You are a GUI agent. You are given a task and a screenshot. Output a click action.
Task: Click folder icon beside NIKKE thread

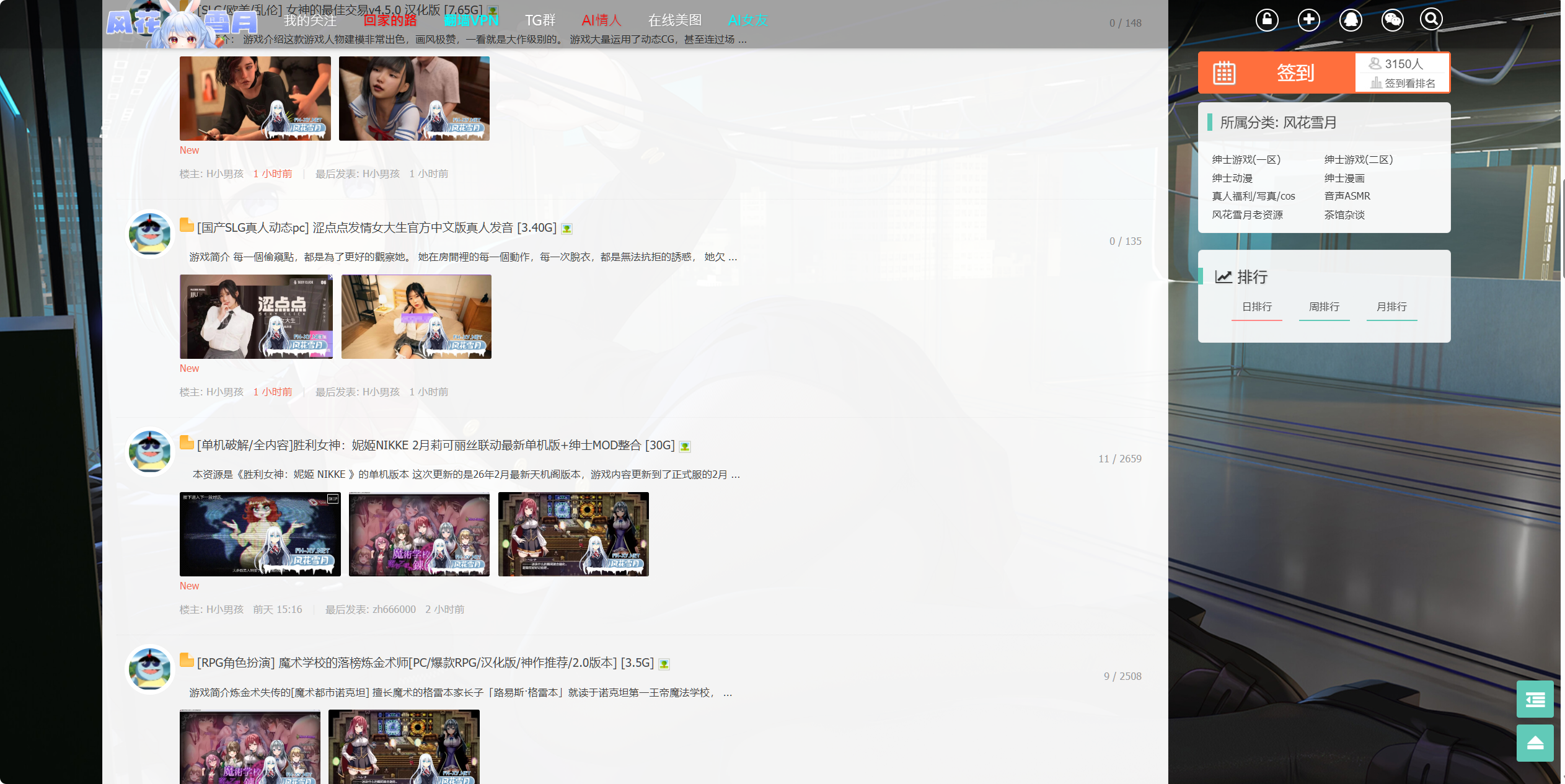tap(187, 443)
